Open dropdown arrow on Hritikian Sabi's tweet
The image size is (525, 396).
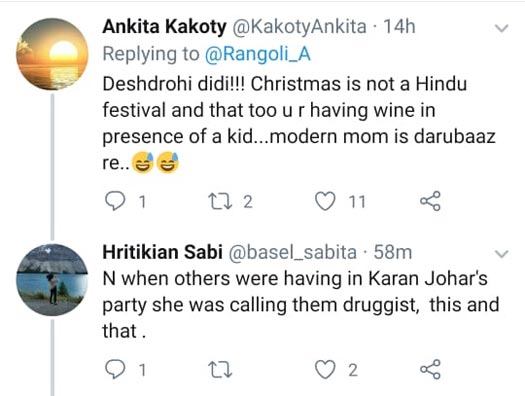point(502,254)
